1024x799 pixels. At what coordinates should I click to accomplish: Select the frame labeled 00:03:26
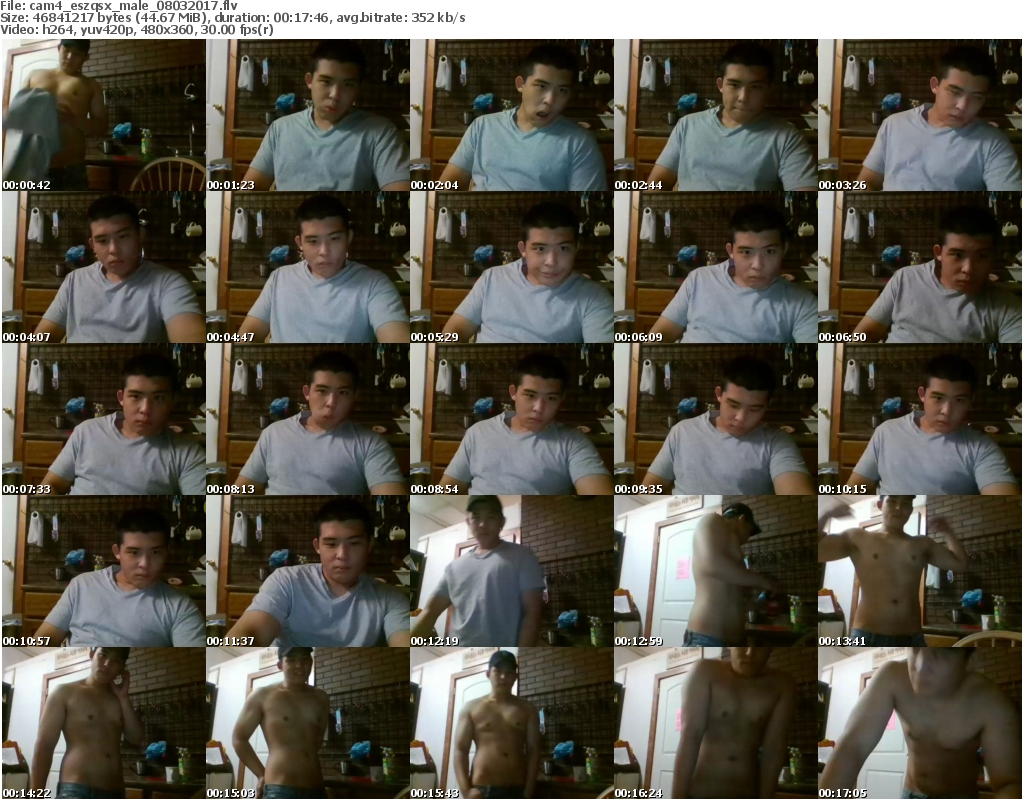(x=920, y=115)
